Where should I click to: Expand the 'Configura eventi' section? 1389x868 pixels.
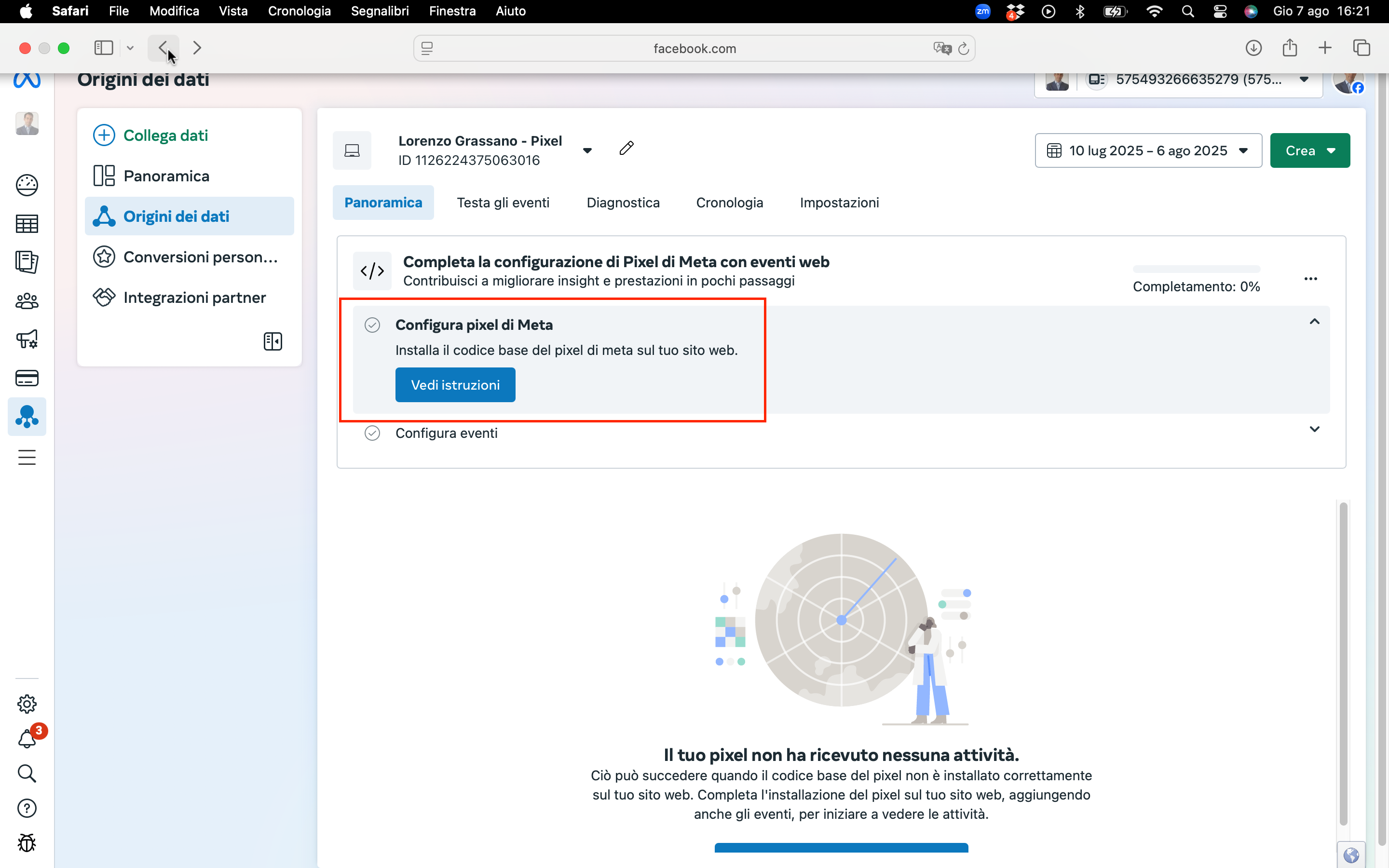click(1315, 429)
